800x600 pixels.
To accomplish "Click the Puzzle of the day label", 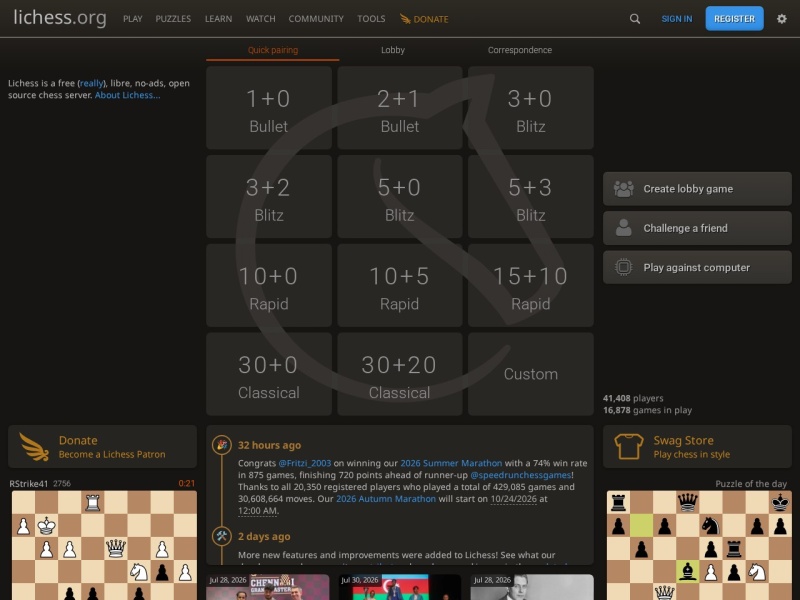I will tap(751, 483).
